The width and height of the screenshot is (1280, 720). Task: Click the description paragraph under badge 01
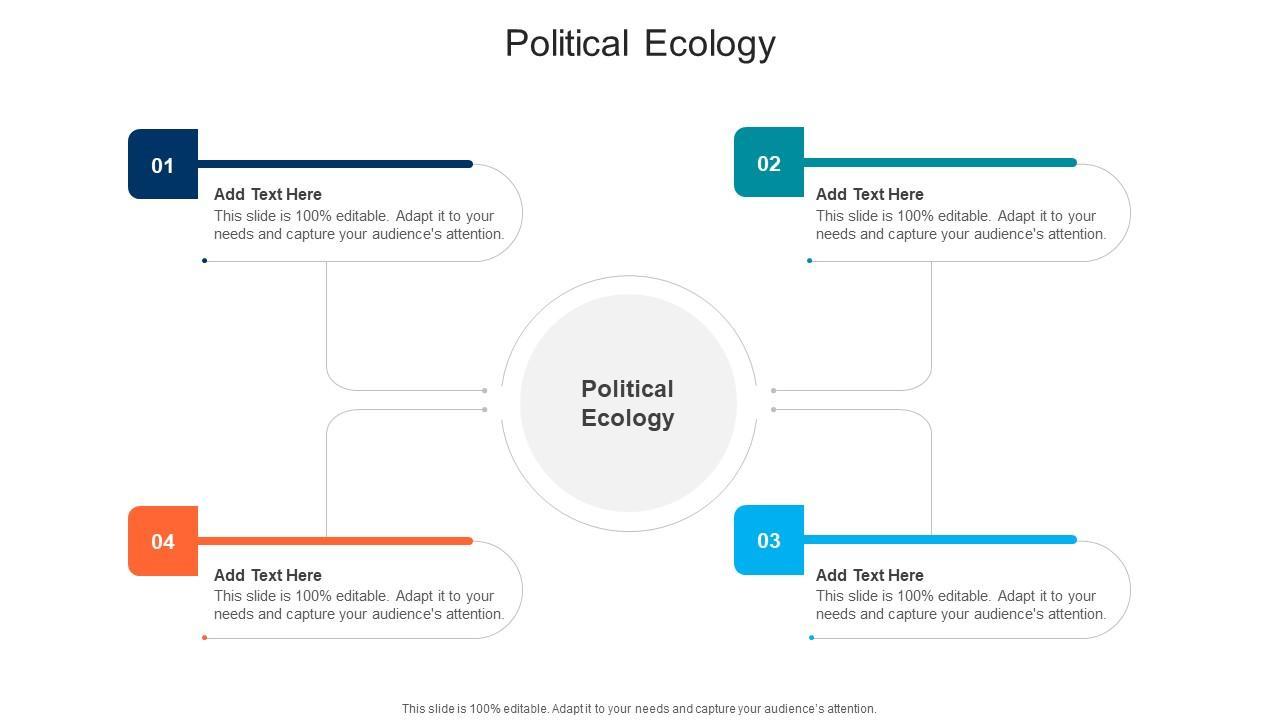coord(359,225)
